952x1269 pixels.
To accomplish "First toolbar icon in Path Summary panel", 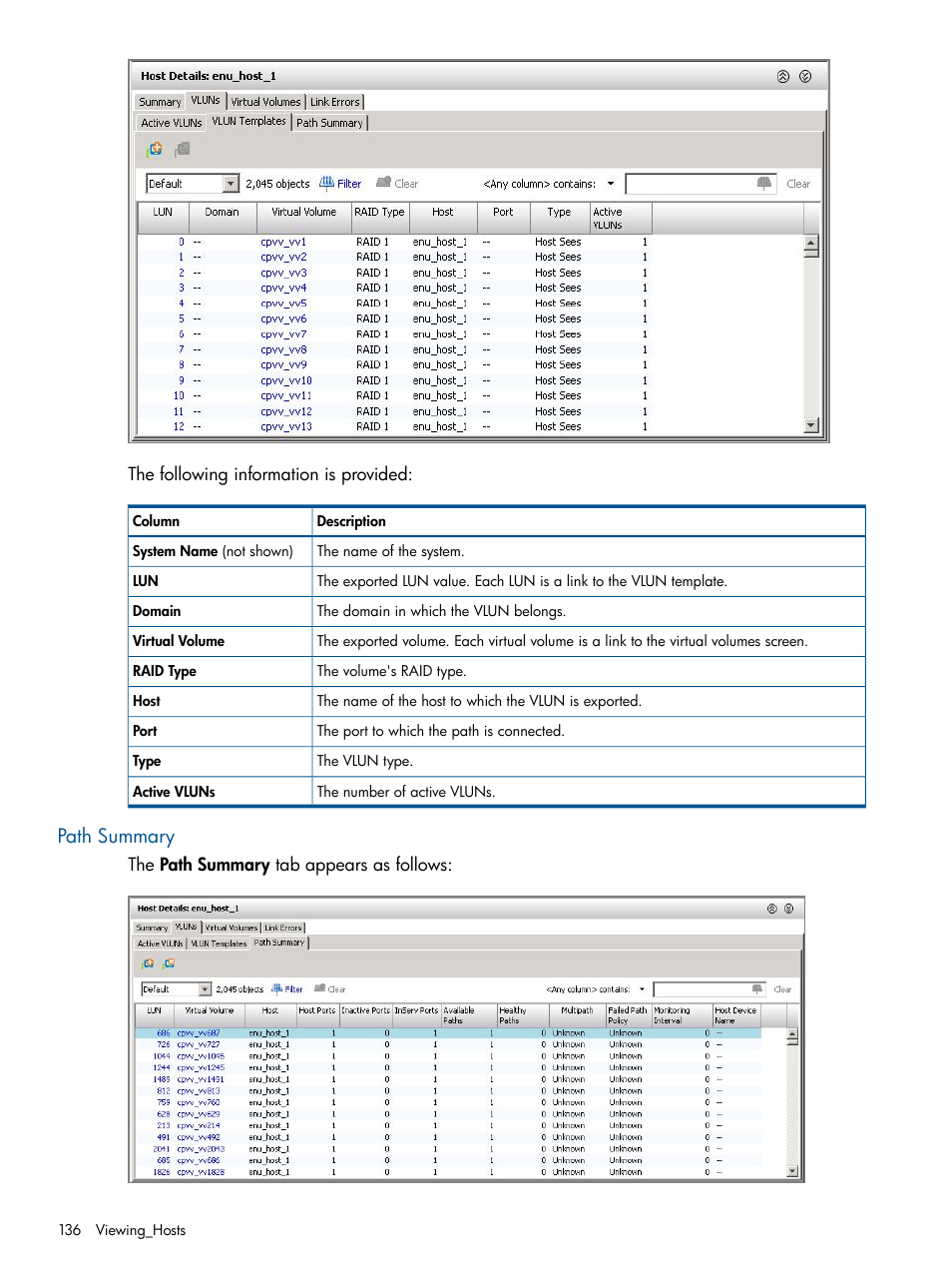I will point(149,963).
